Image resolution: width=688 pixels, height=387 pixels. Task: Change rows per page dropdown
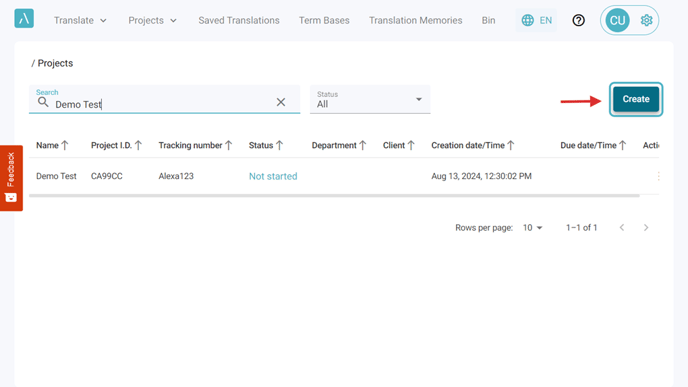pyautogui.click(x=533, y=227)
